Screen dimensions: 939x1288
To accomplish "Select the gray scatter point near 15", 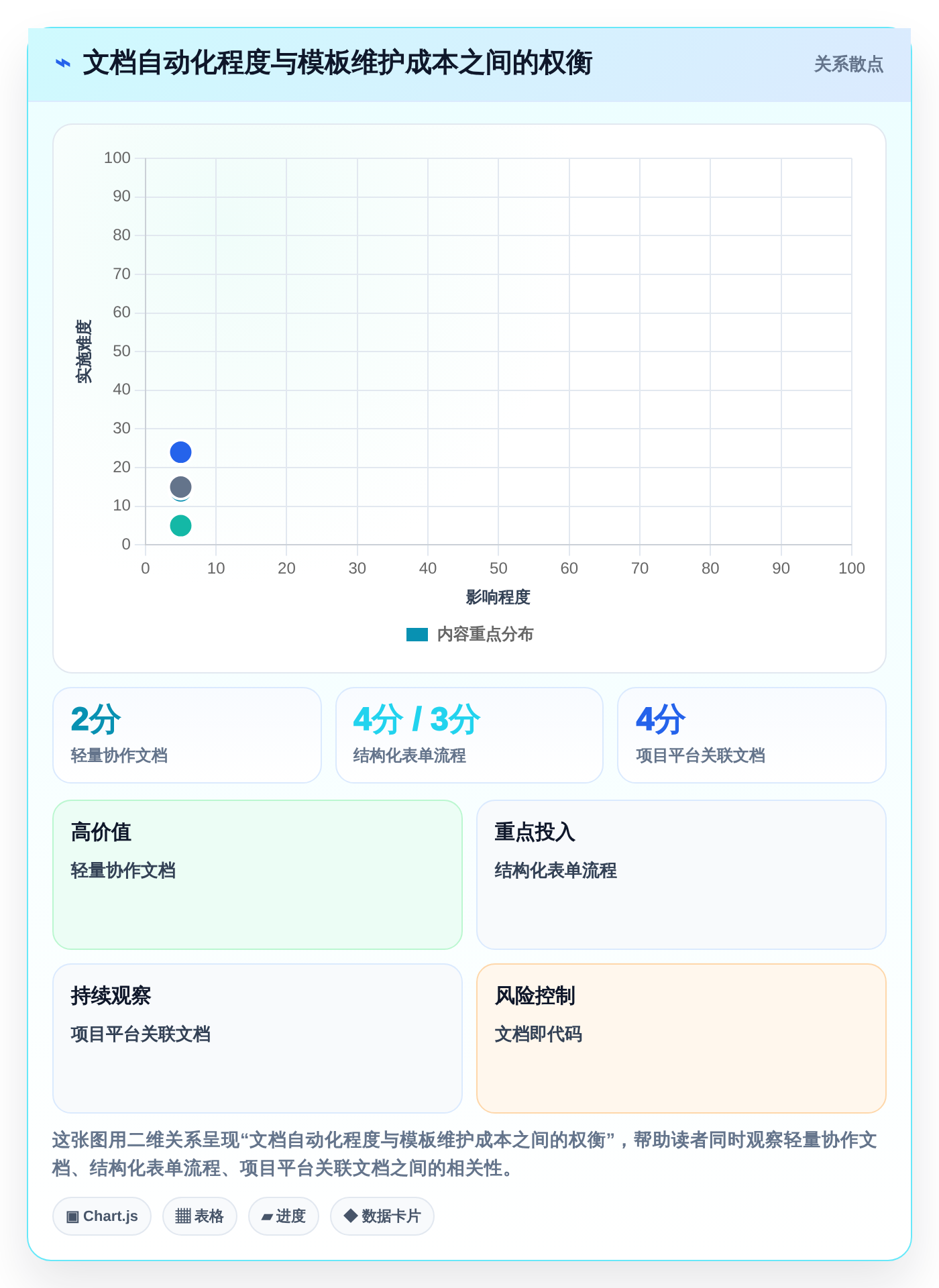I will [180, 487].
